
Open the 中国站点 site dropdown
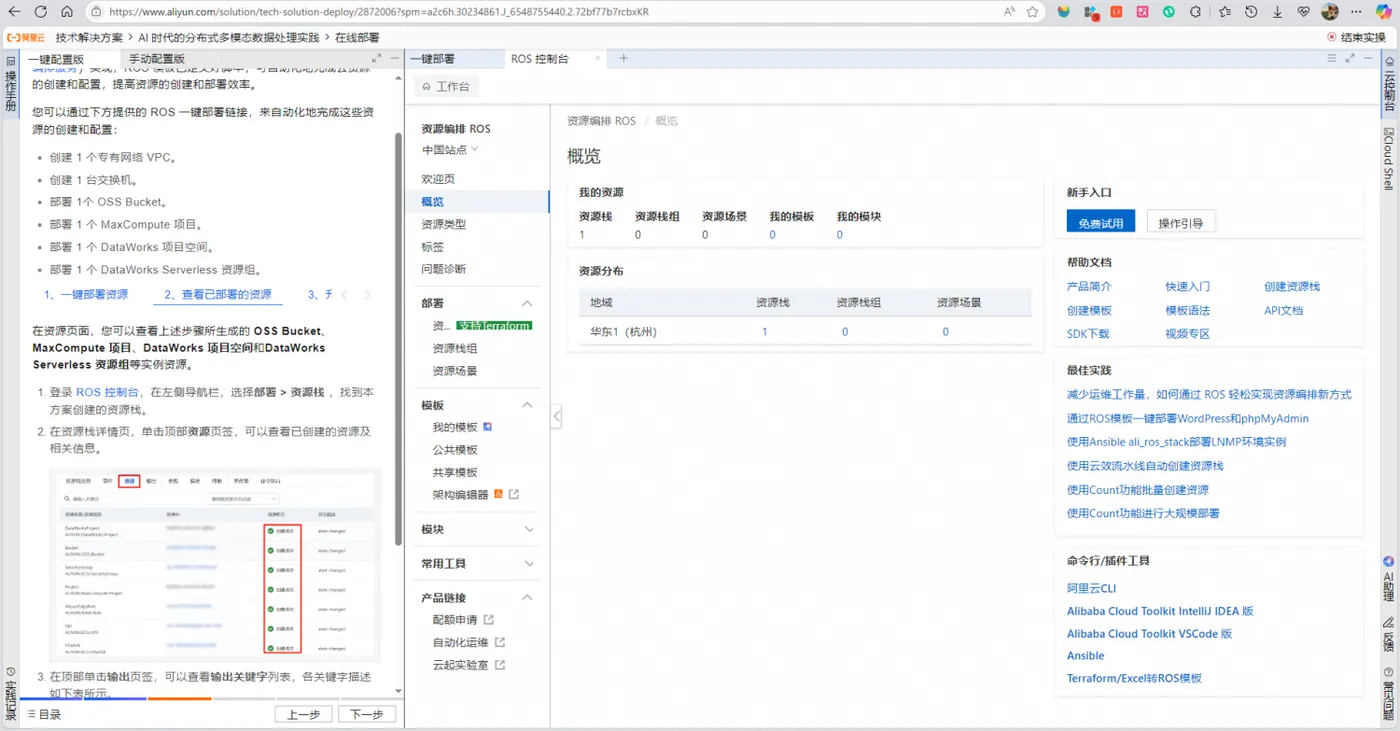click(450, 150)
